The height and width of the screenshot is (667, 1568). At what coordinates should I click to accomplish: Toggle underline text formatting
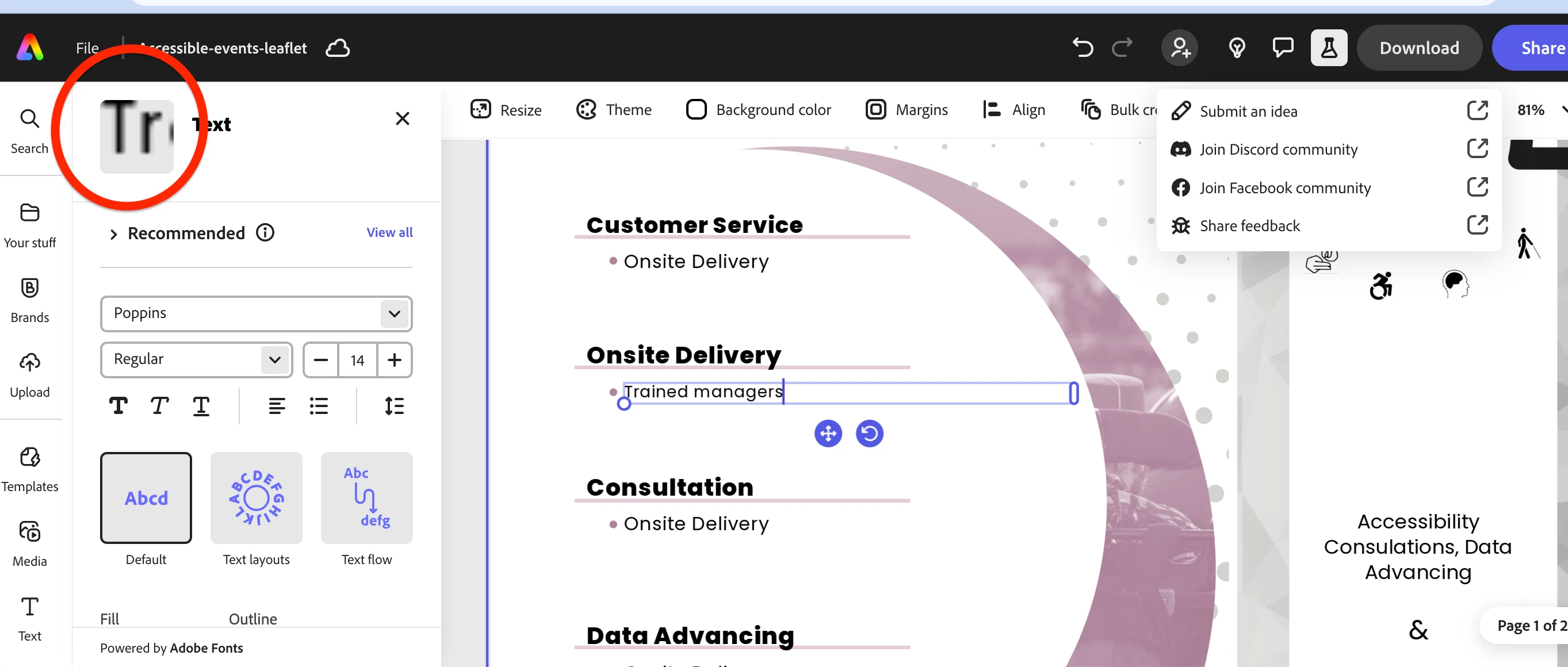pyautogui.click(x=201, y=405)
